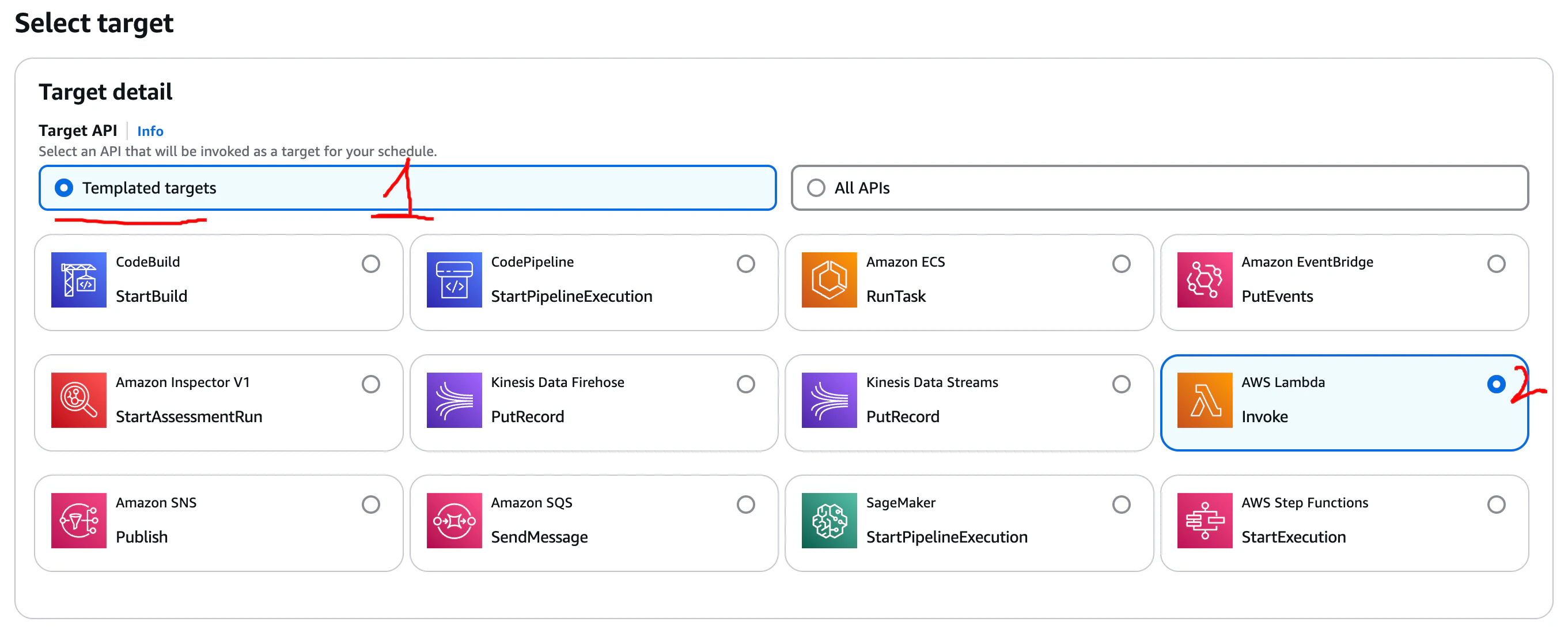Click the CodePipeline service icon
Viewport: 1568px width, 637px height.
pos(454,280)
